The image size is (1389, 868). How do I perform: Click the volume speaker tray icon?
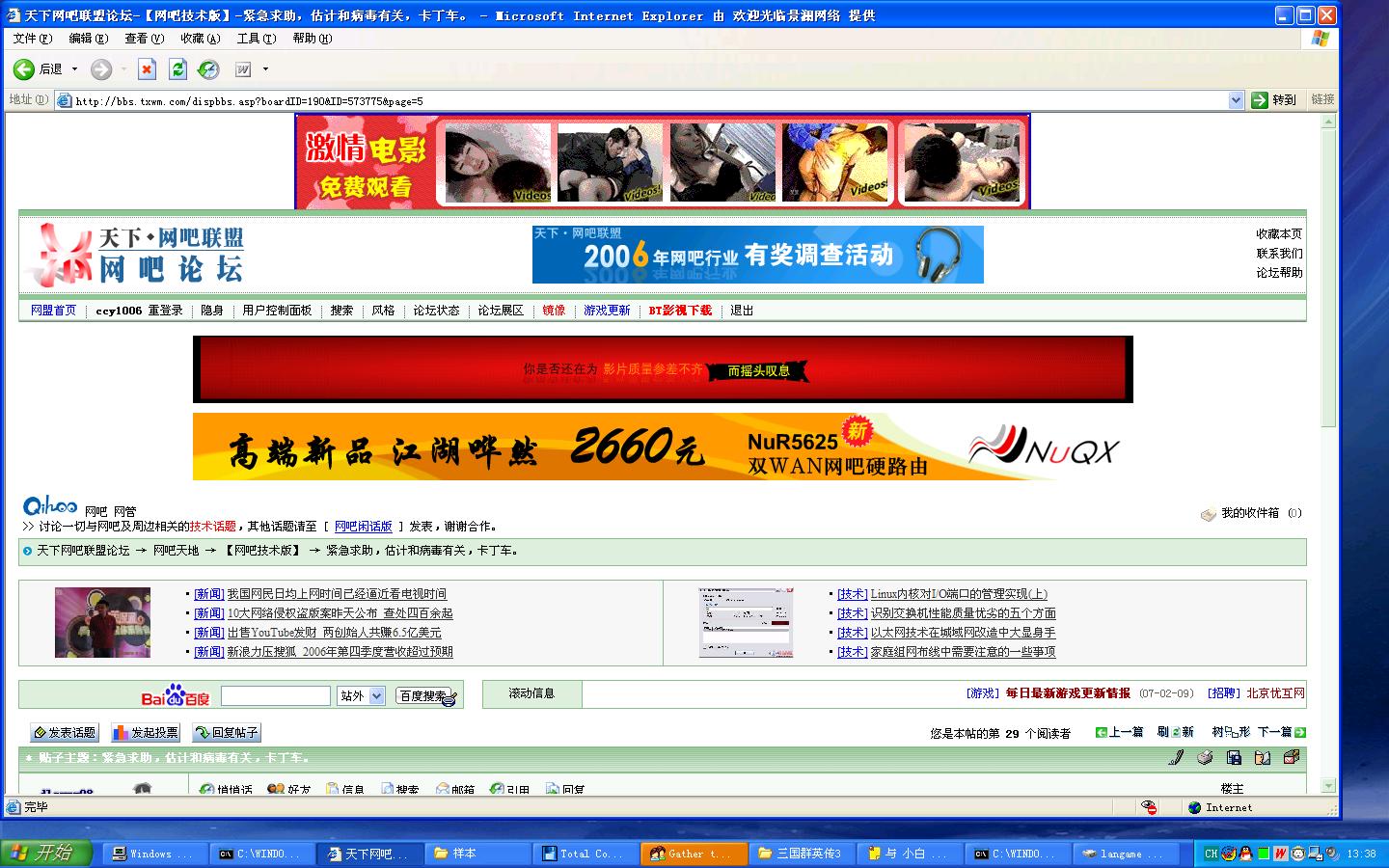point(1332,854)
